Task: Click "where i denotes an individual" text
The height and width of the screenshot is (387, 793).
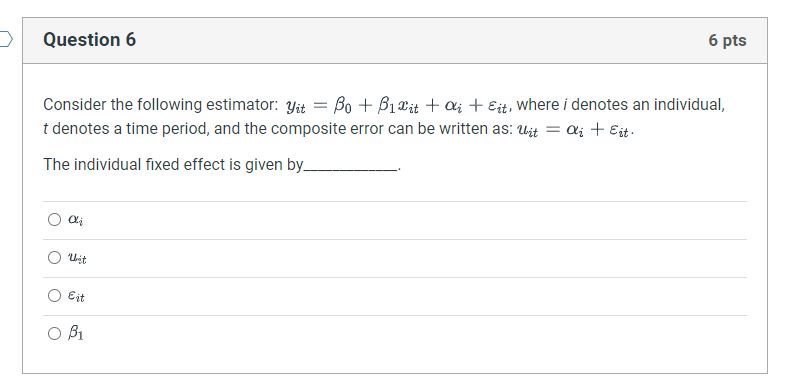Action: (620, 105)
